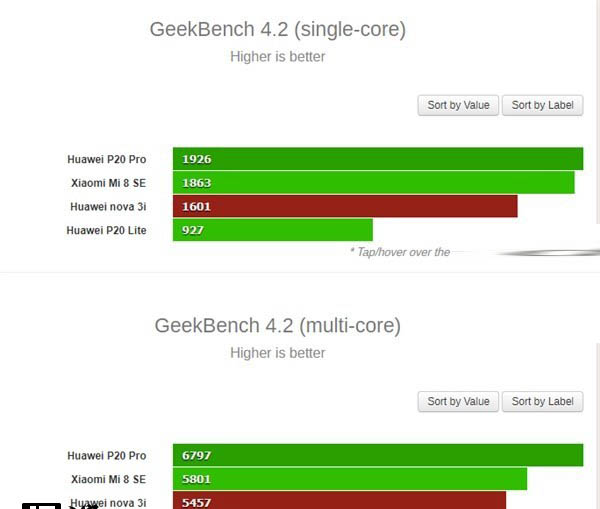The width and height of the screenshot is (600, 509).
Task: Sort single-core chart by label
Action: click(x=542, y=105)
